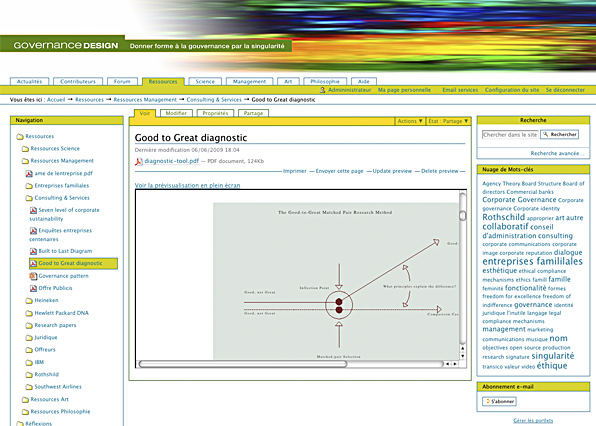
Task: Click the Consulting & Services folder icon
Action: (x=29, y=198)
